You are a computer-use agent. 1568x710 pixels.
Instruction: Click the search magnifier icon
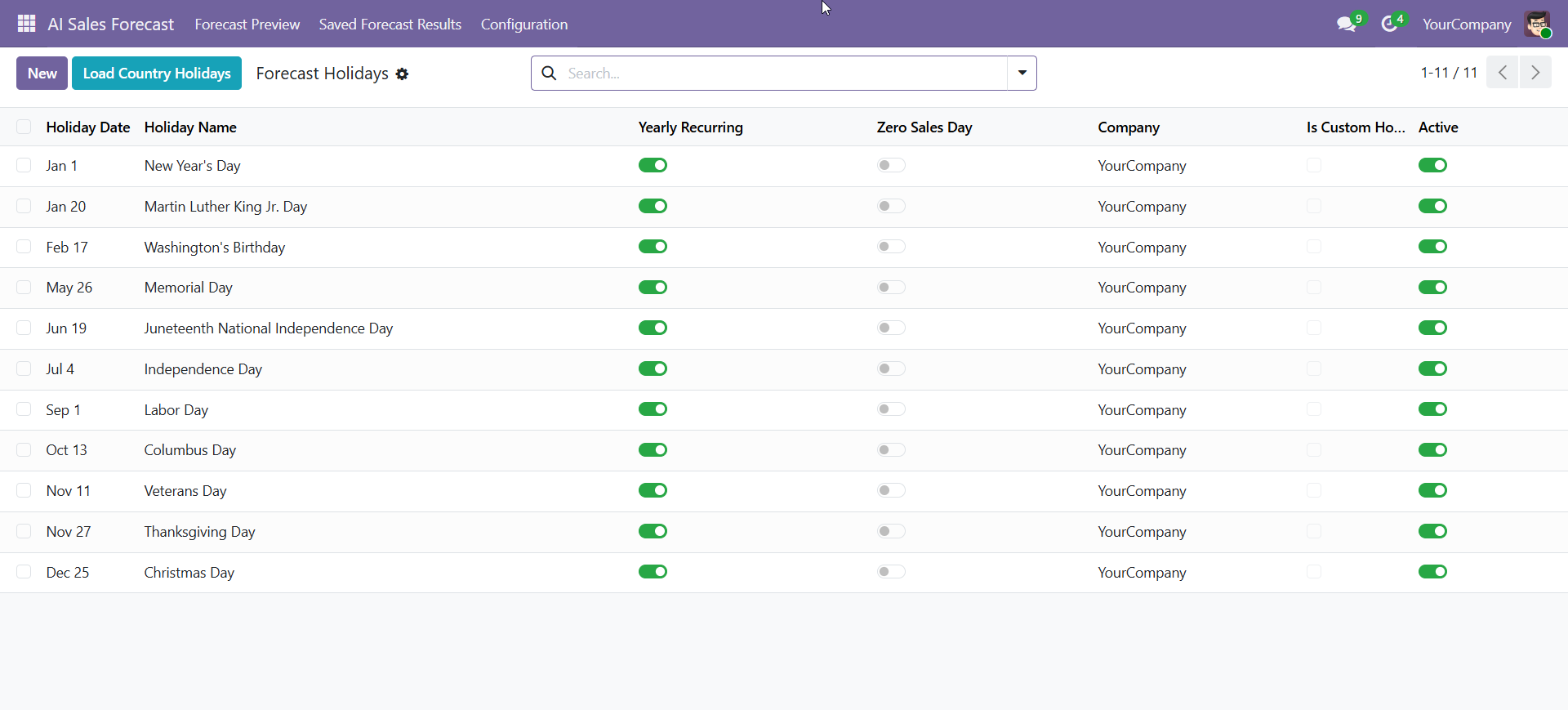550,74
